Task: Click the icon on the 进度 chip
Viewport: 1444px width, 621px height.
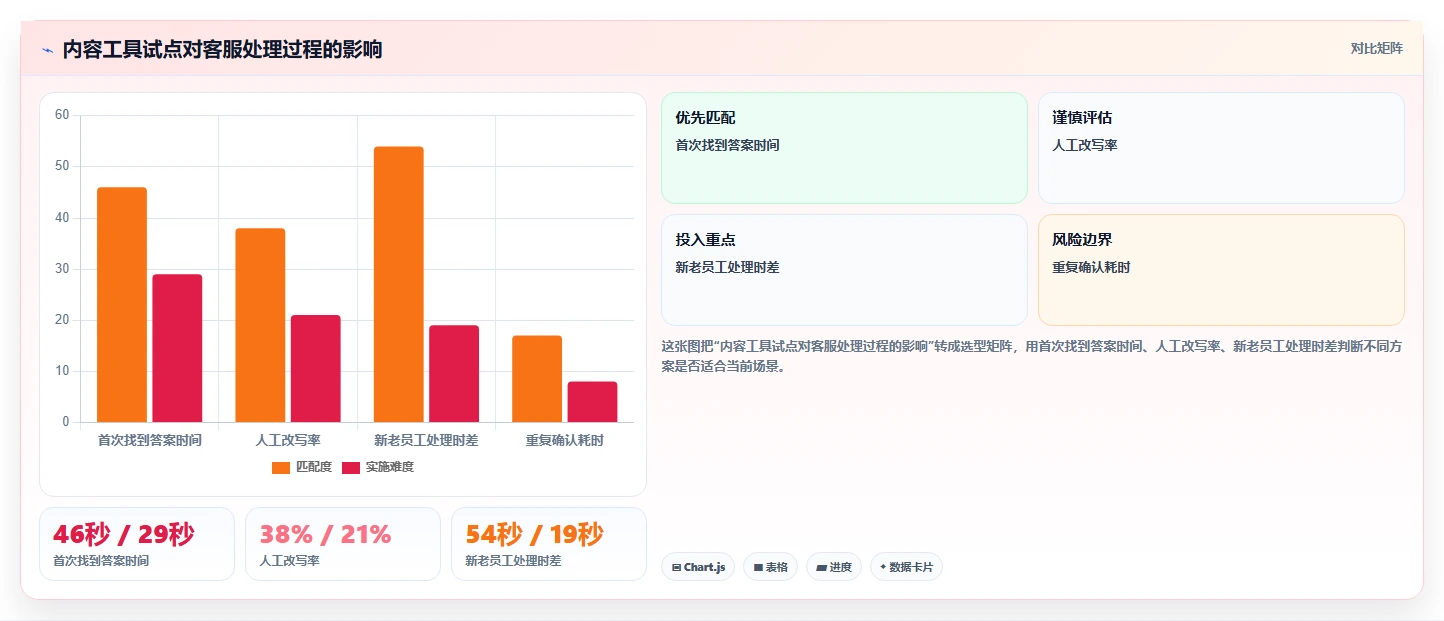Action: click(822, 567)
